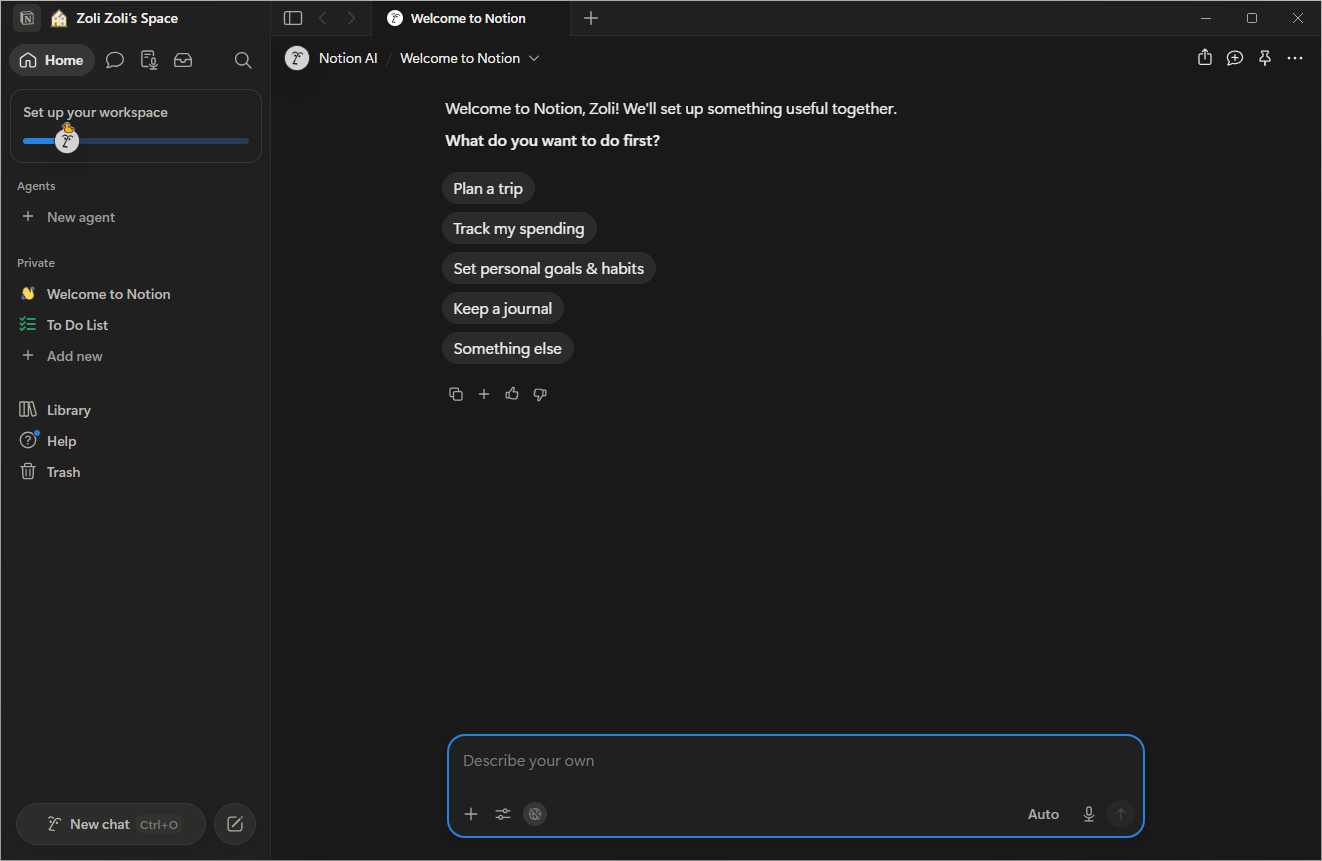
Task: Click the forward navigation arrow
Action: (351, 18)
